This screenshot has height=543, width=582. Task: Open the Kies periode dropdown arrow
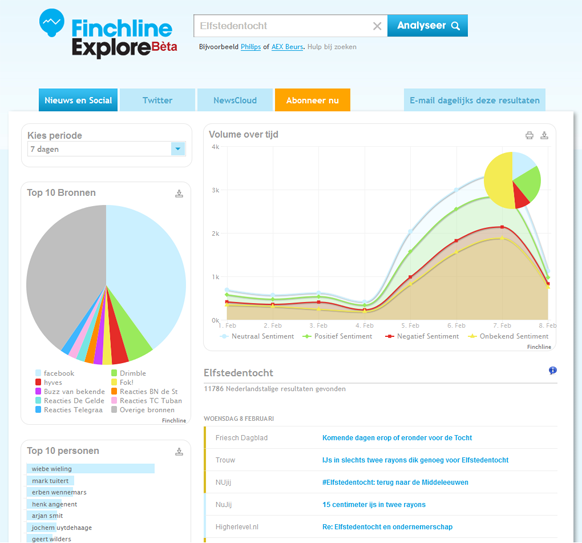(178, 149)
